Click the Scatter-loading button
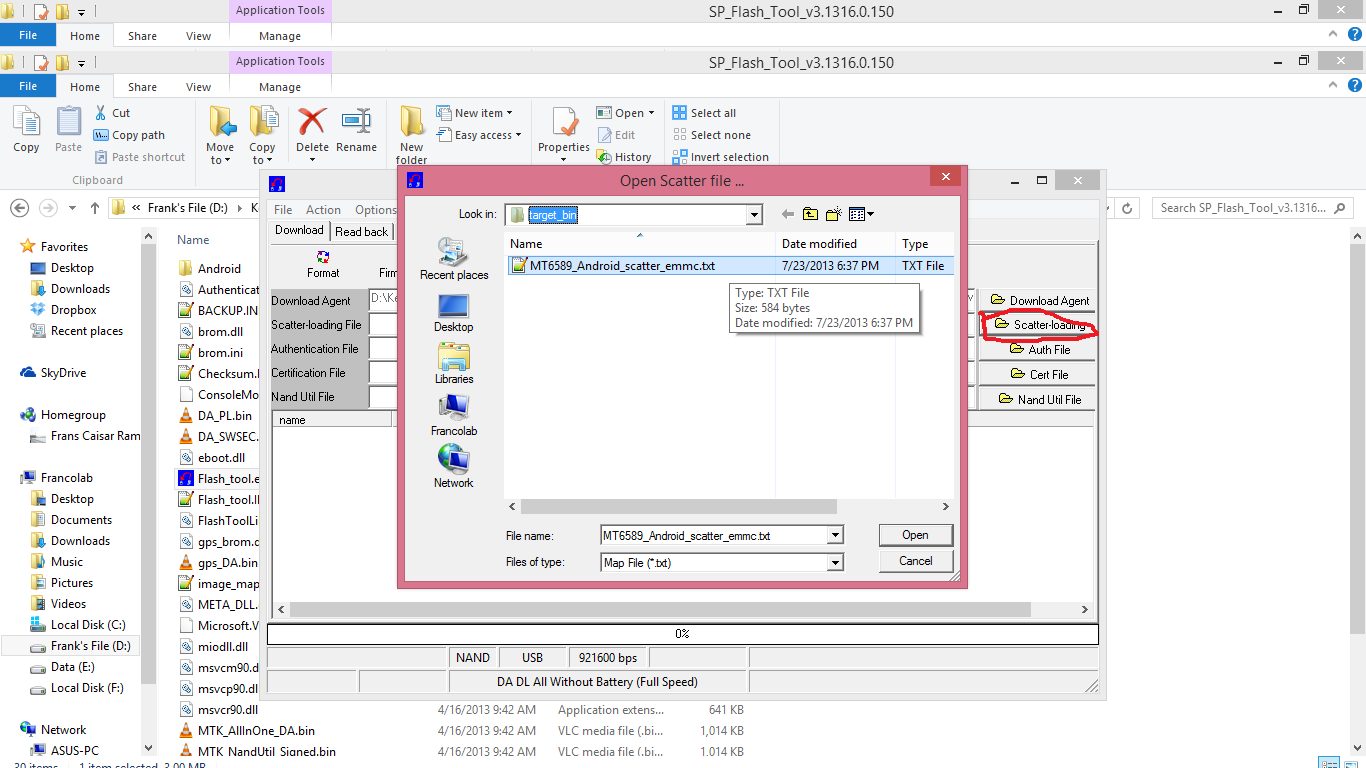Viewport: 1366px width, 768px height. tap(1038, 325)
